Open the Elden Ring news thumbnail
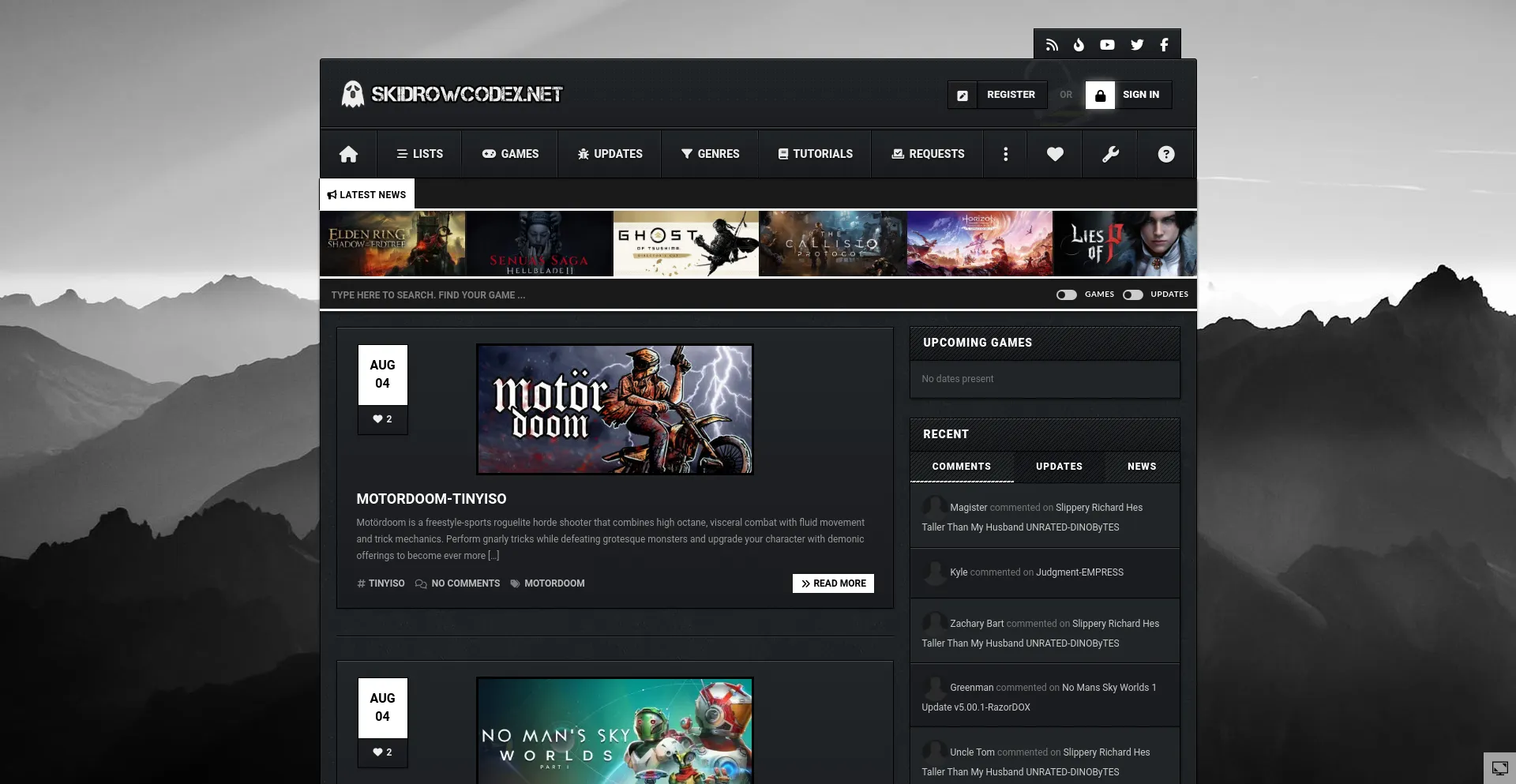This screenshot has width=1516, height=784. (x=392, y=243)
